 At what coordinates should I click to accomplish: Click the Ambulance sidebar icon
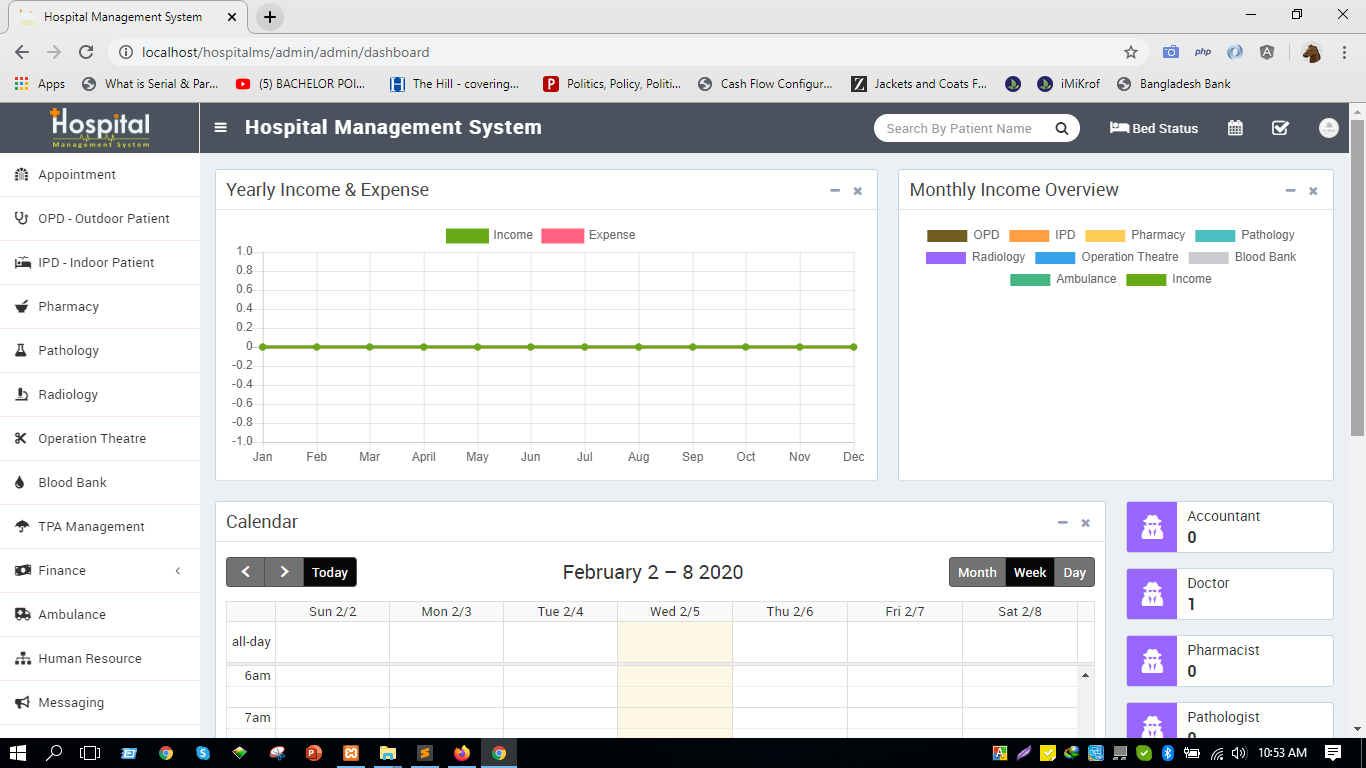[21, 615]
